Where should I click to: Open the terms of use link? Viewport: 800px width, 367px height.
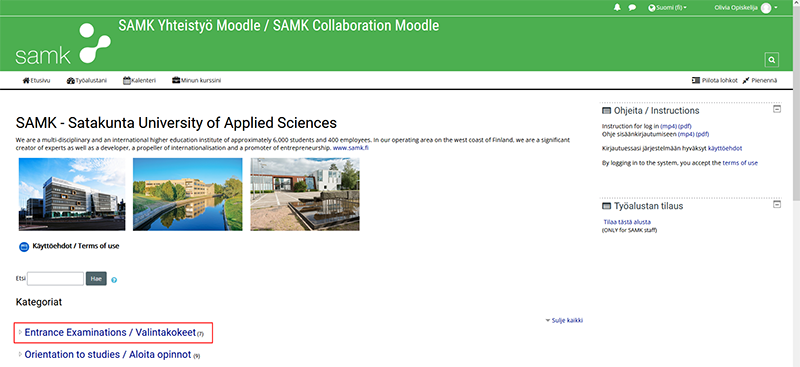(740, 163)
